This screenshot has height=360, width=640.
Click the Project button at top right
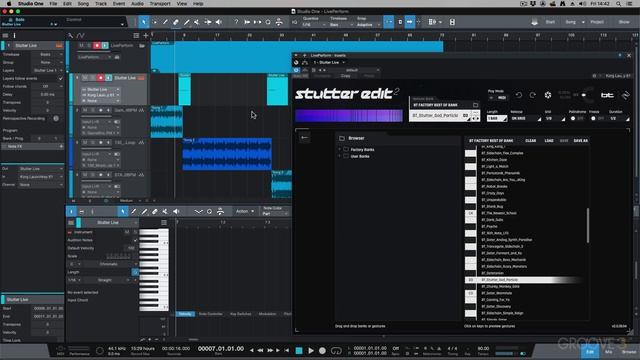coord(597,22)
